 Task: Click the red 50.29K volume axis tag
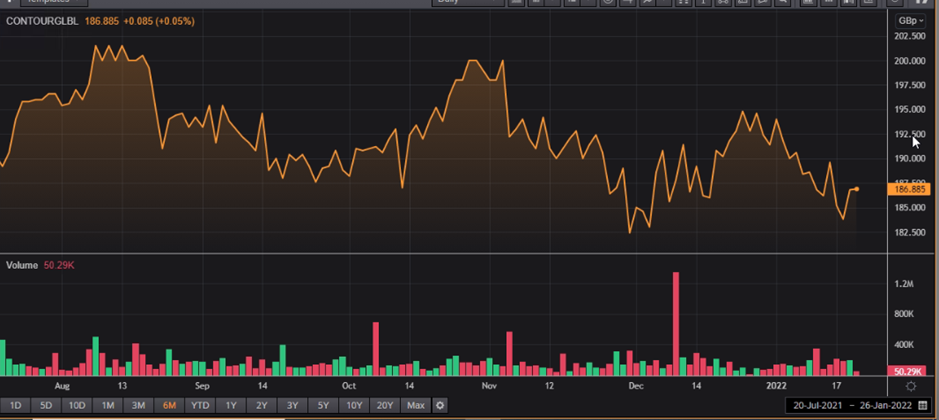(x=908, y=371)
